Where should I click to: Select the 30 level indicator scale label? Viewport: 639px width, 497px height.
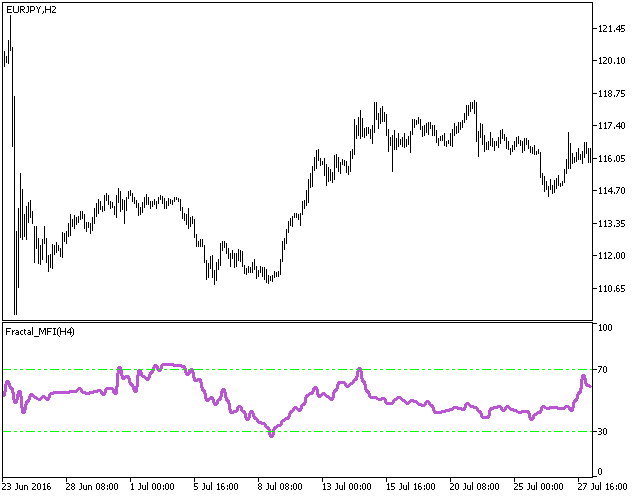point(603,432)
